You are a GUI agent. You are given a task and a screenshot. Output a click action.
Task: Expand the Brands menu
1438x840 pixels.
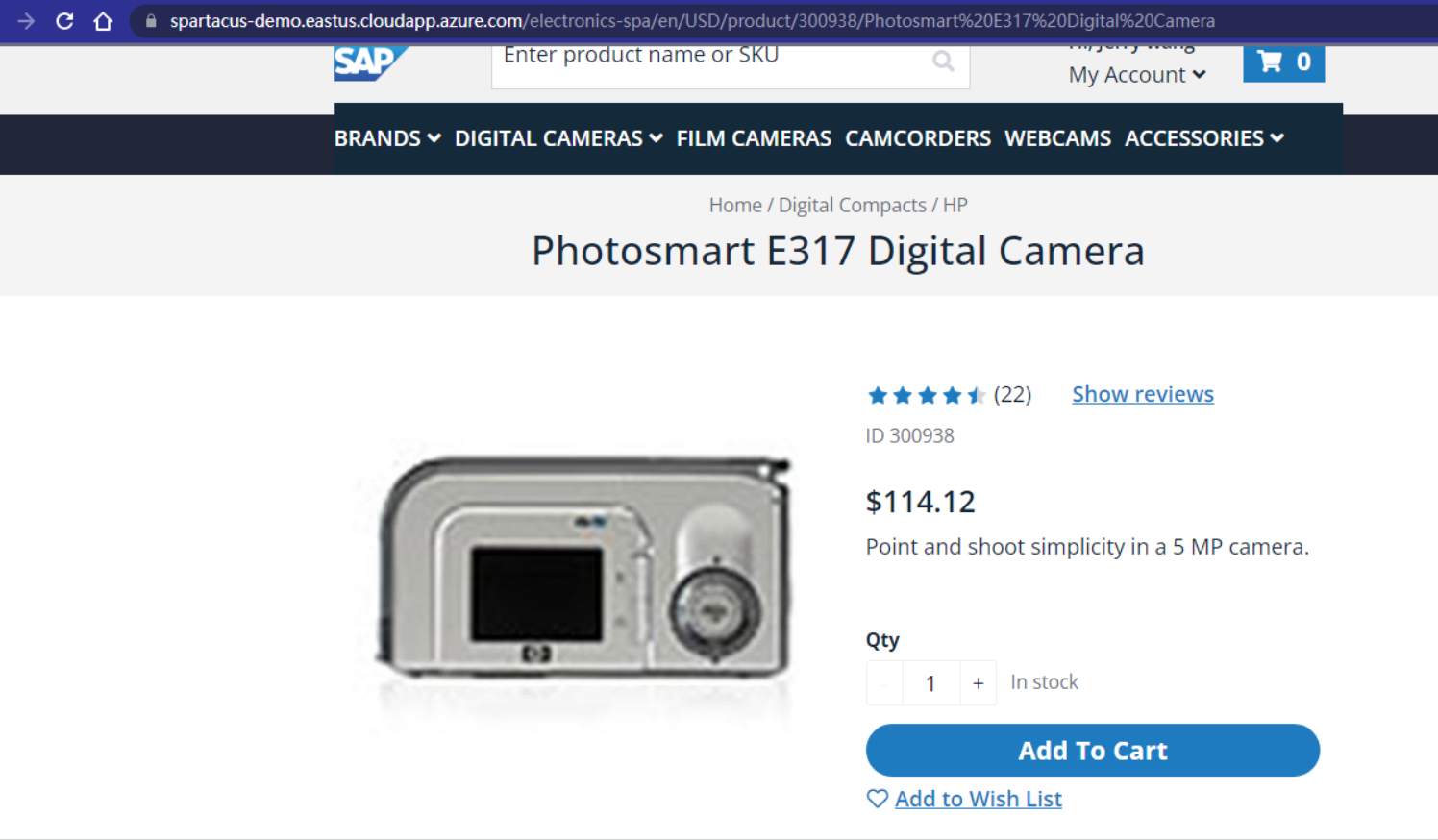(387, 138)
